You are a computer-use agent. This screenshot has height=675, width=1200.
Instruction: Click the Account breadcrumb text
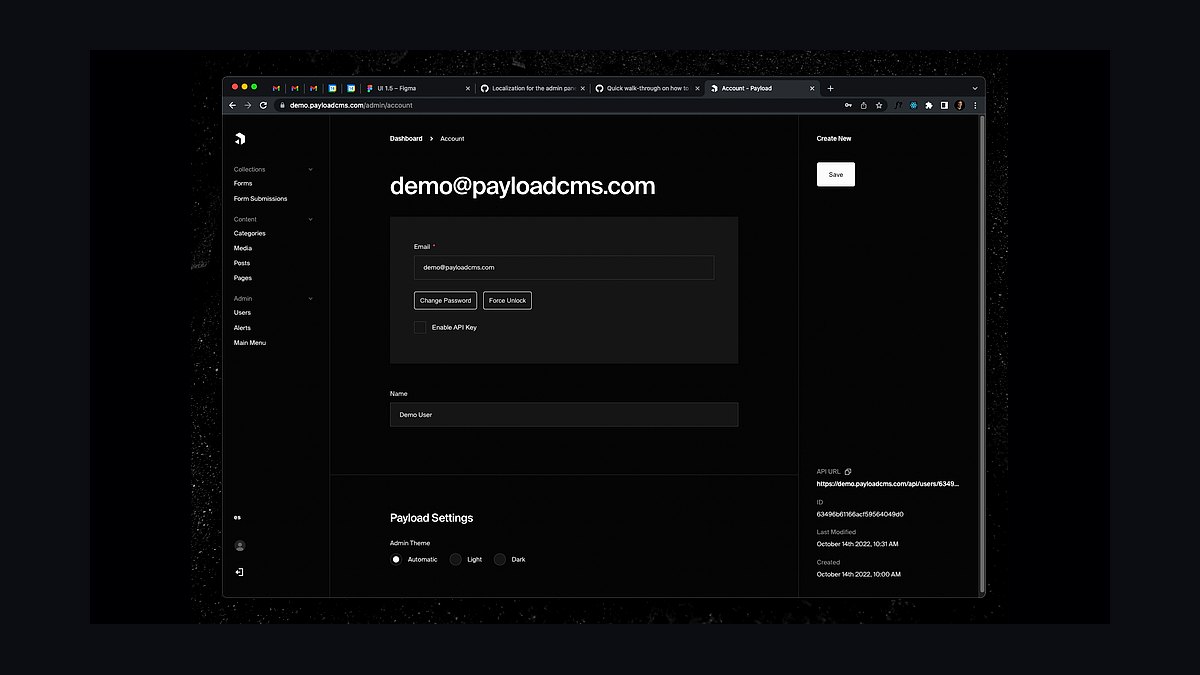[452, 138]
